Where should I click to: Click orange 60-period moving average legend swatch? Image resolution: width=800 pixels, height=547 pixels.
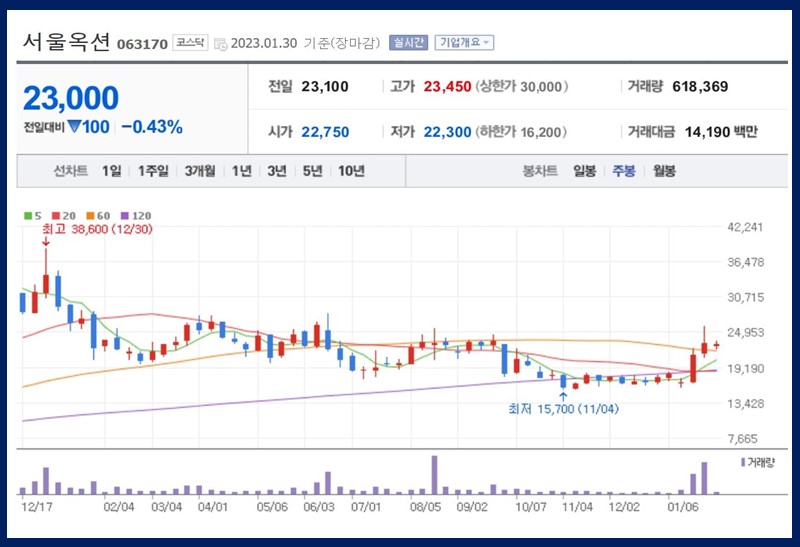90,216
